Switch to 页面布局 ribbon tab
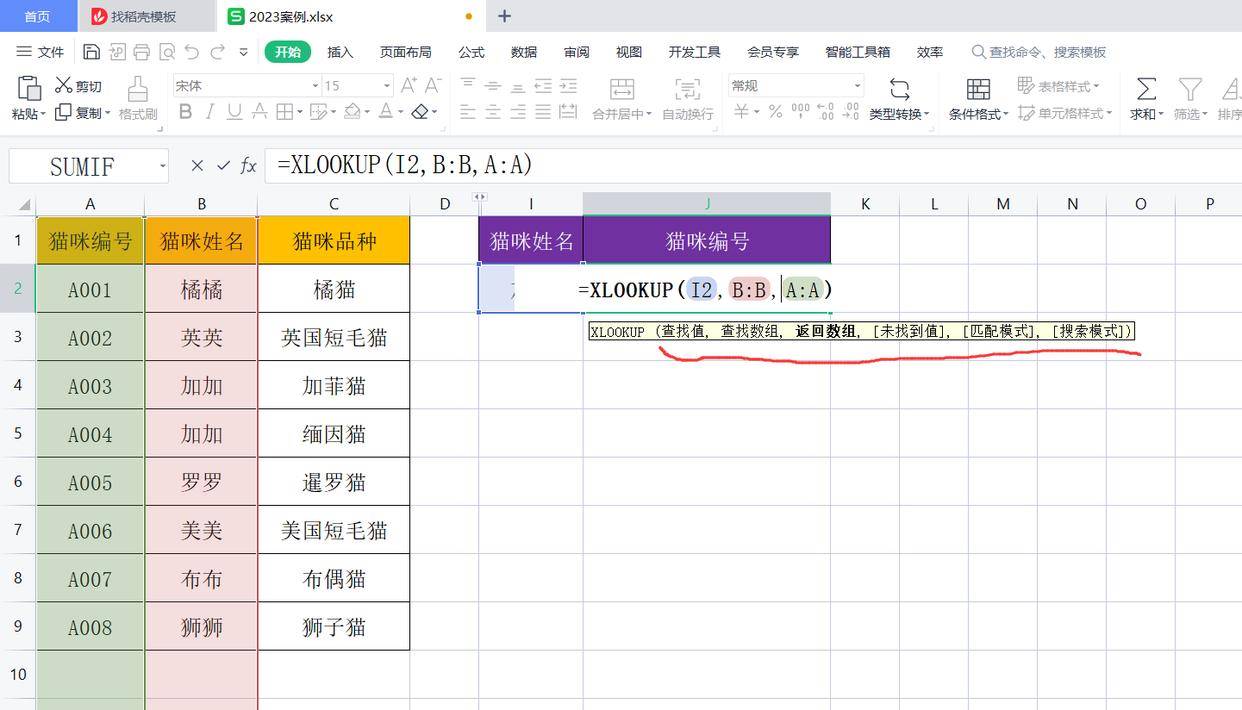Image resolution: width=1242 pixels, height=710 pixels. click(x=405, y=52)
